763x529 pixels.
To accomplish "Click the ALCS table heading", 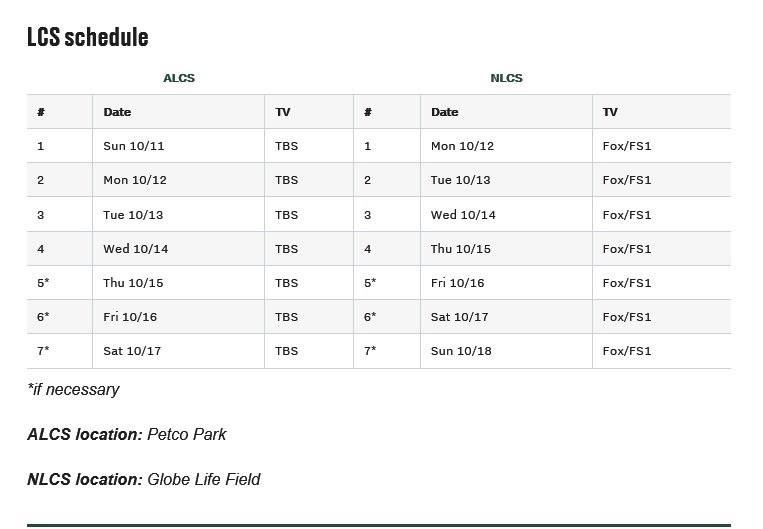I will point(179,78).
